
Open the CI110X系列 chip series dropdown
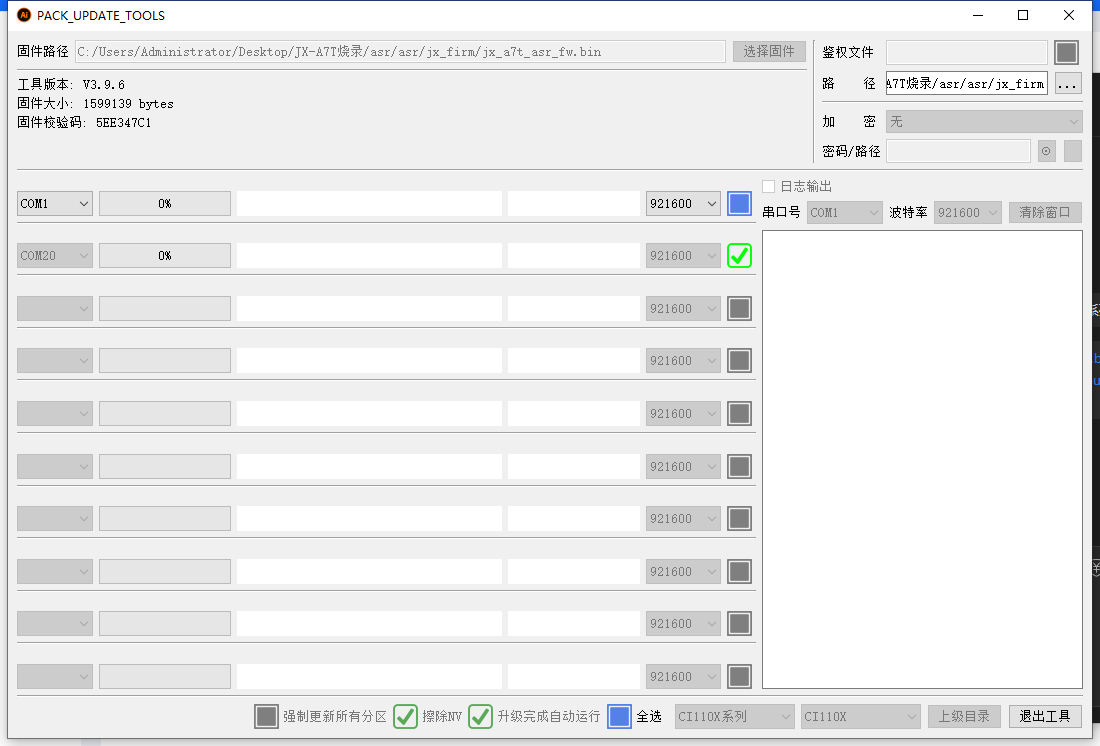[x=734, y=716]
